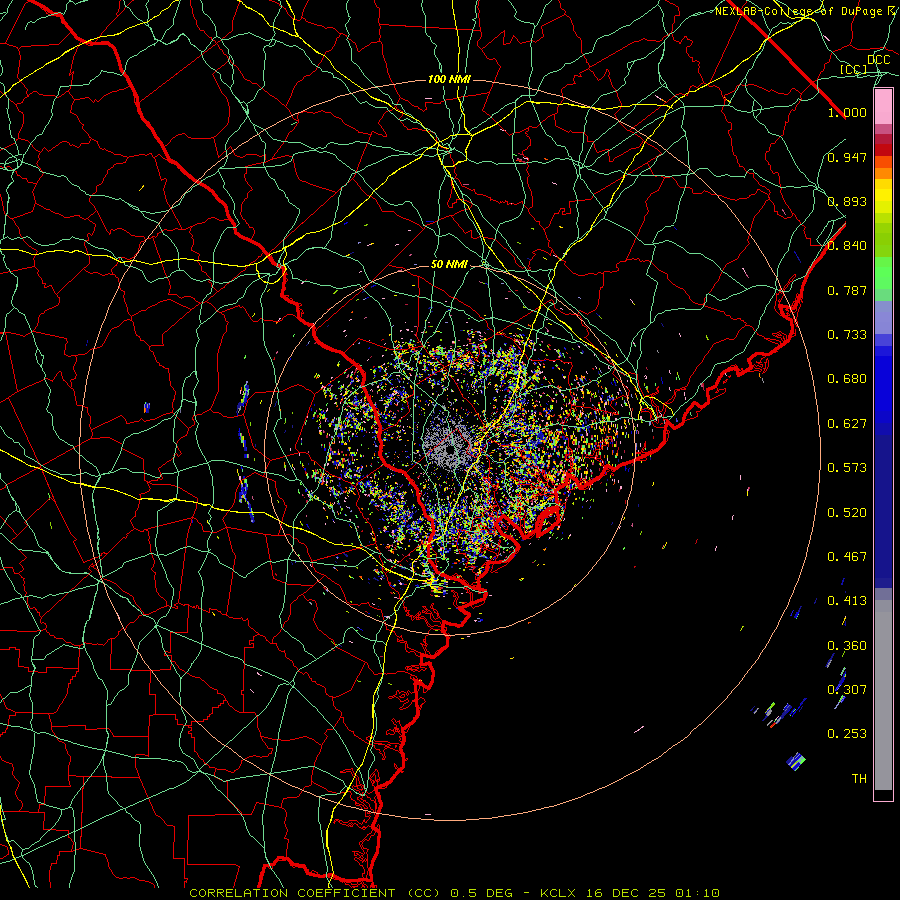Click the 0.893 color scale value

(847, 201)
